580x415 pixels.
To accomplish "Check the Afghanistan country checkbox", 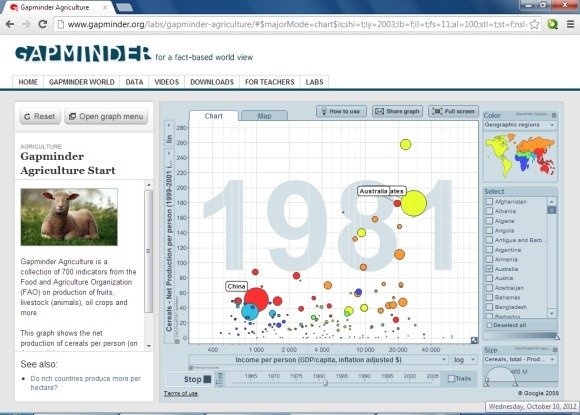I will click(489, 201).
